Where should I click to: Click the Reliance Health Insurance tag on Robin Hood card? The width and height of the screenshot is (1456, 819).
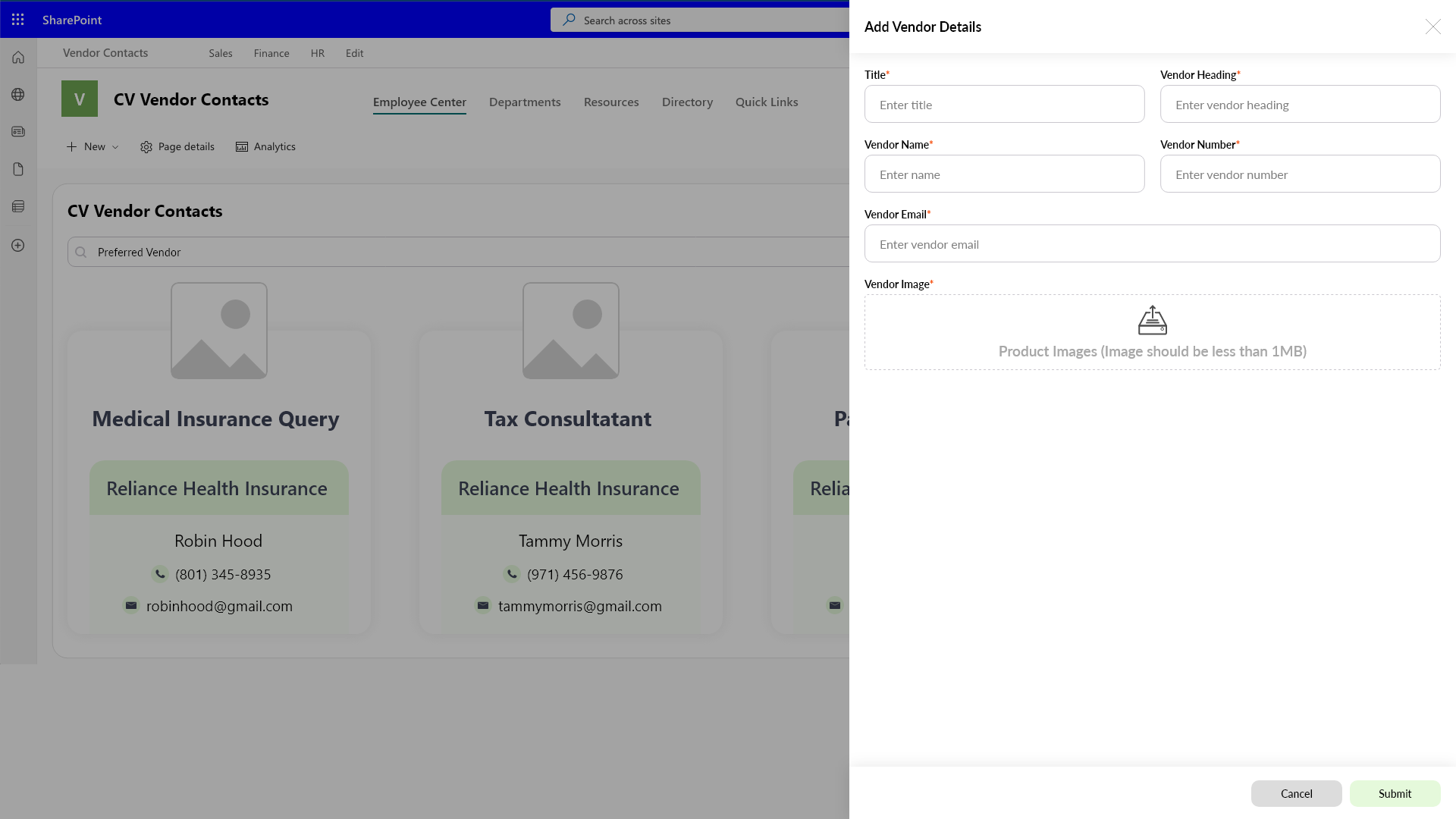tap(216, 488)
